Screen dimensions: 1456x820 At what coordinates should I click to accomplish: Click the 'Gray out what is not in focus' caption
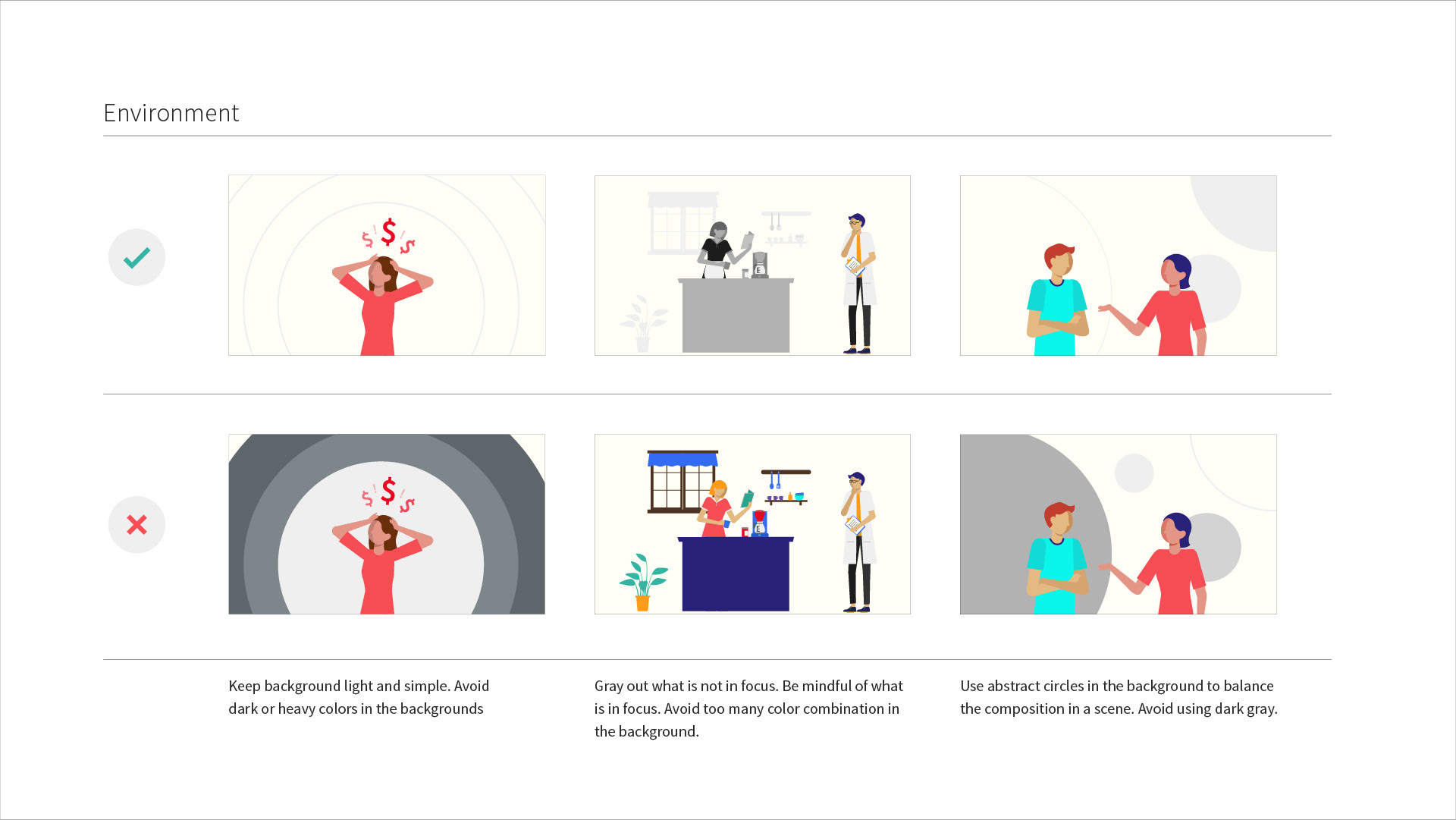[x=748, y=708]
